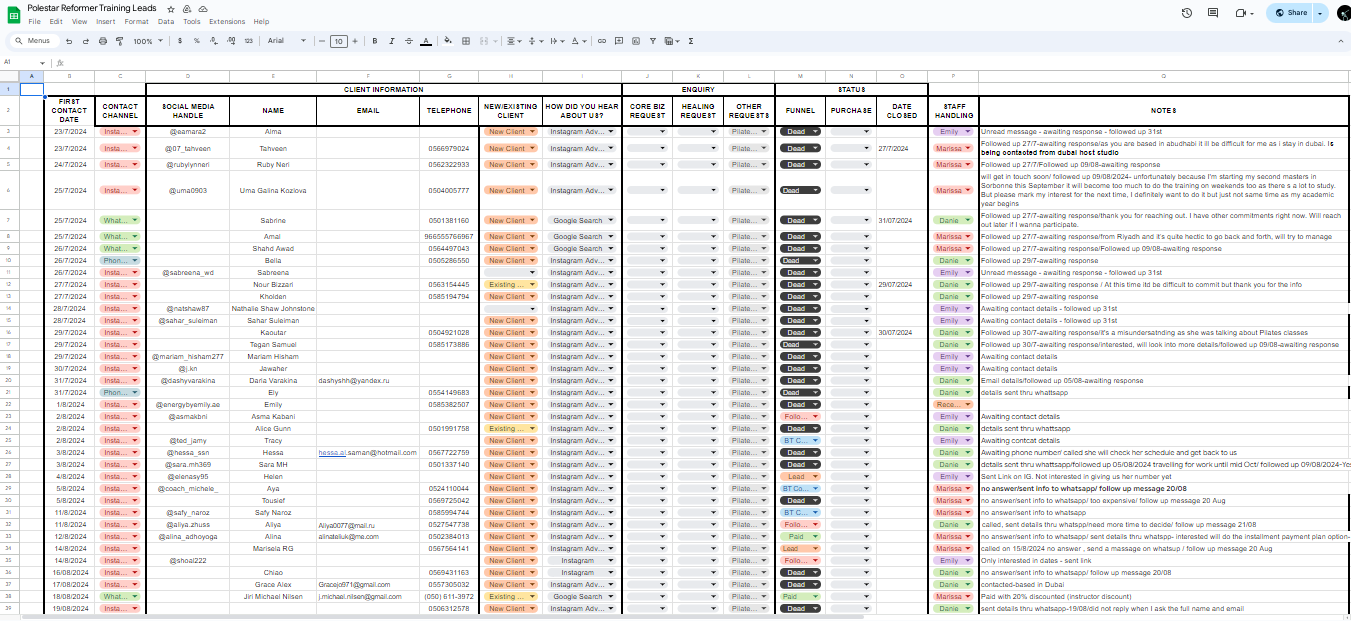The height and width of the screenshot is (621, 1351).
Task: Toggle bold formatting
Action: pos(376,41)
